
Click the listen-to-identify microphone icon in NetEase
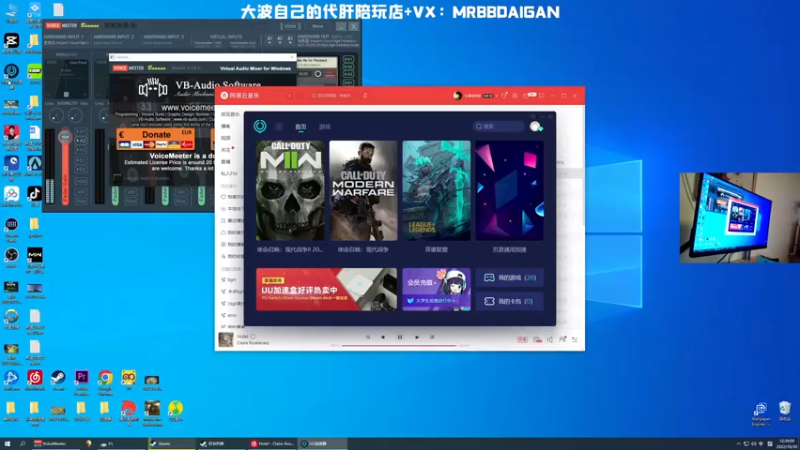coord(365,95)
